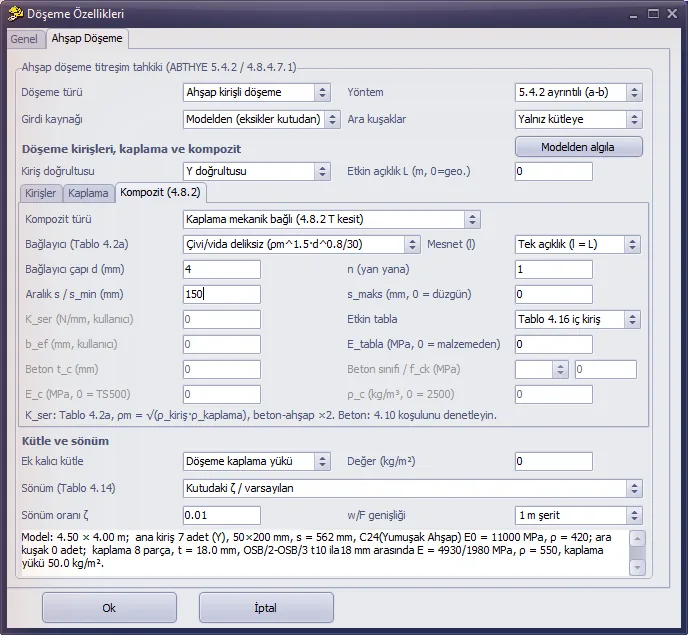Click the application icon in title bar

tap(16, 14)
